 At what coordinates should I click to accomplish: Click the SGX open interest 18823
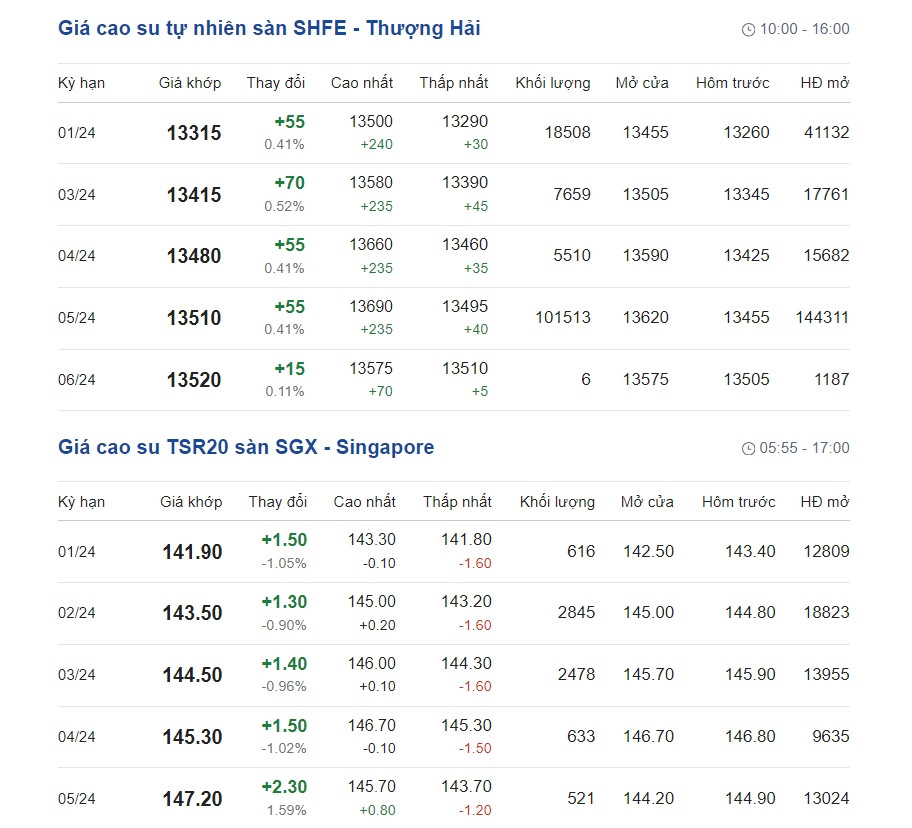(x=826, y=612)
